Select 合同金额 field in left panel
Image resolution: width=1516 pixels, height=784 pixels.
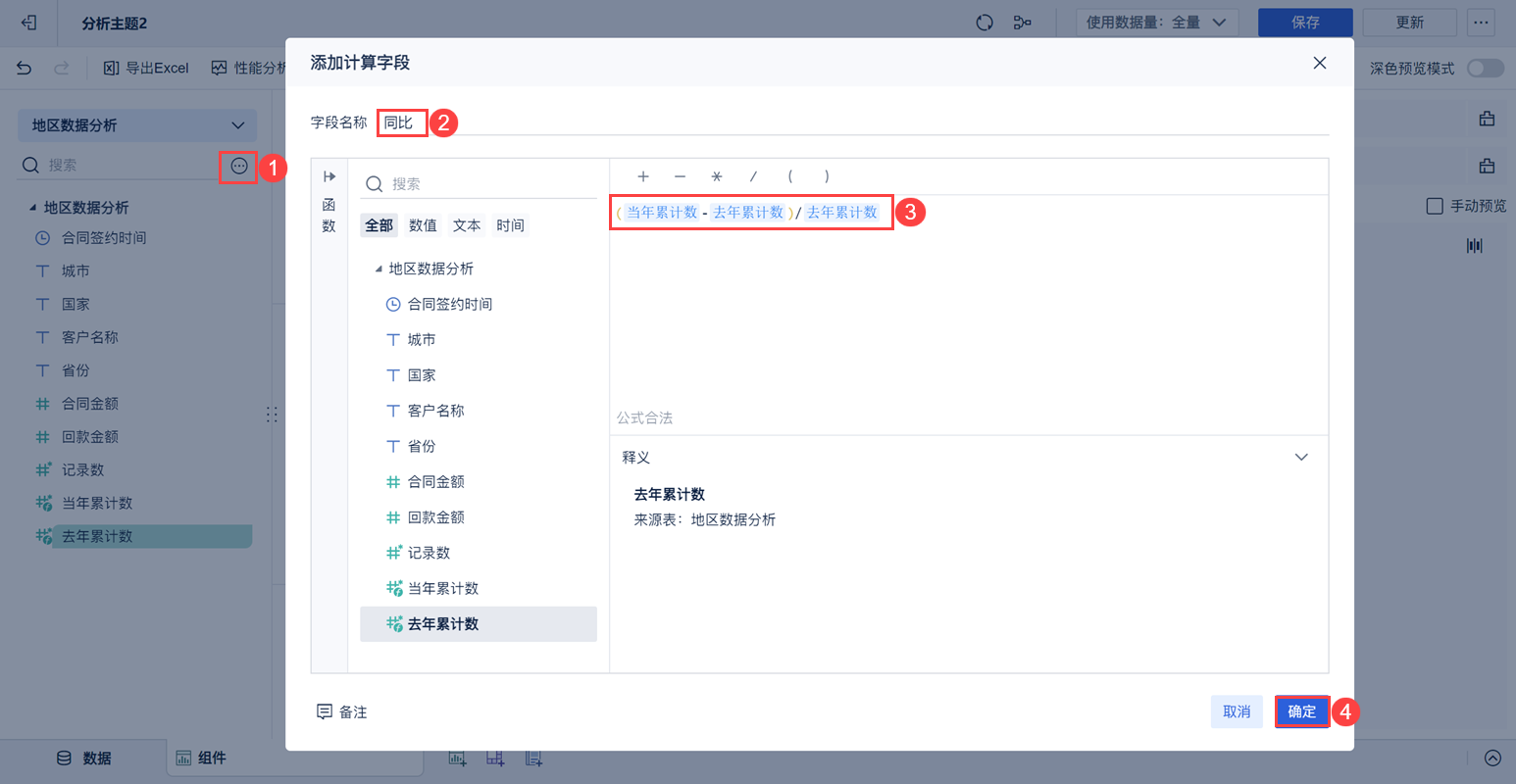90,404
